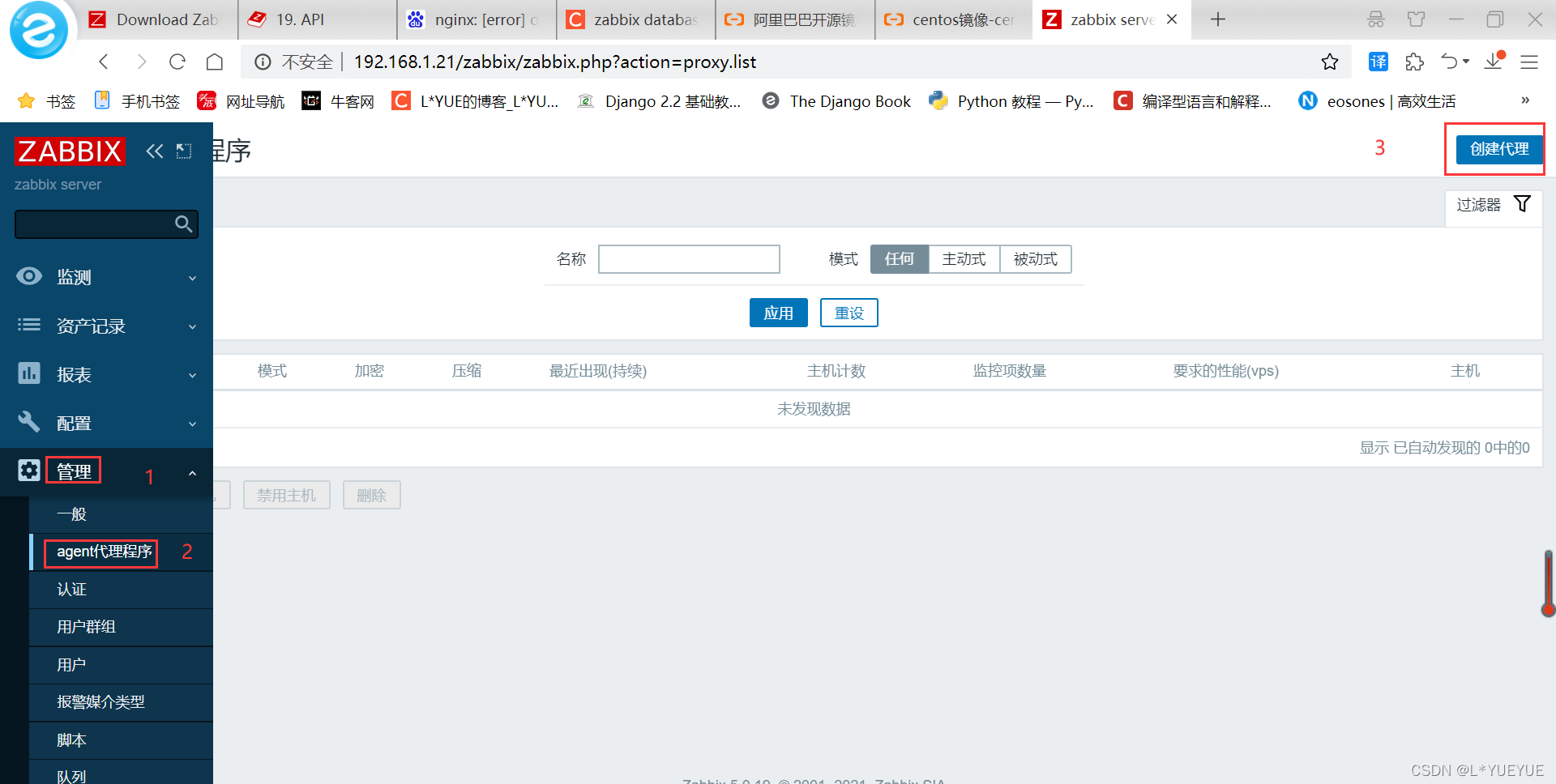Click the 创建代理 button
Screen dimensions: 1556x784
click(x=1498, y=149)
